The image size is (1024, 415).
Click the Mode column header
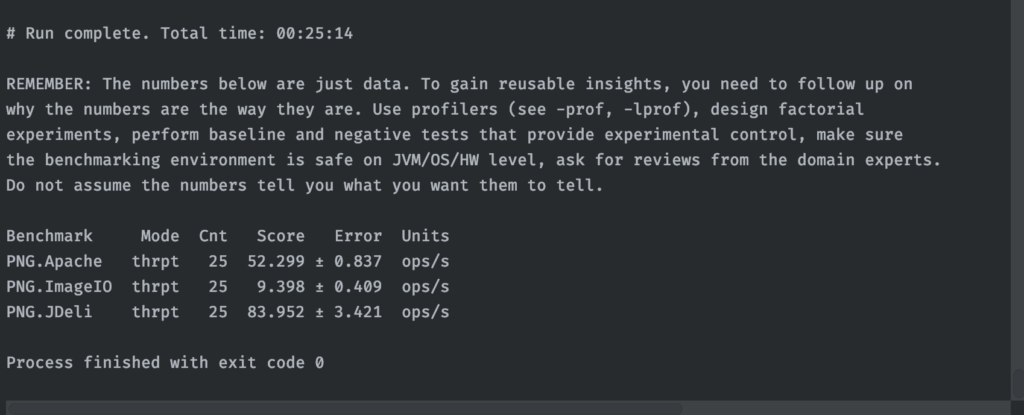pos(160,236)
